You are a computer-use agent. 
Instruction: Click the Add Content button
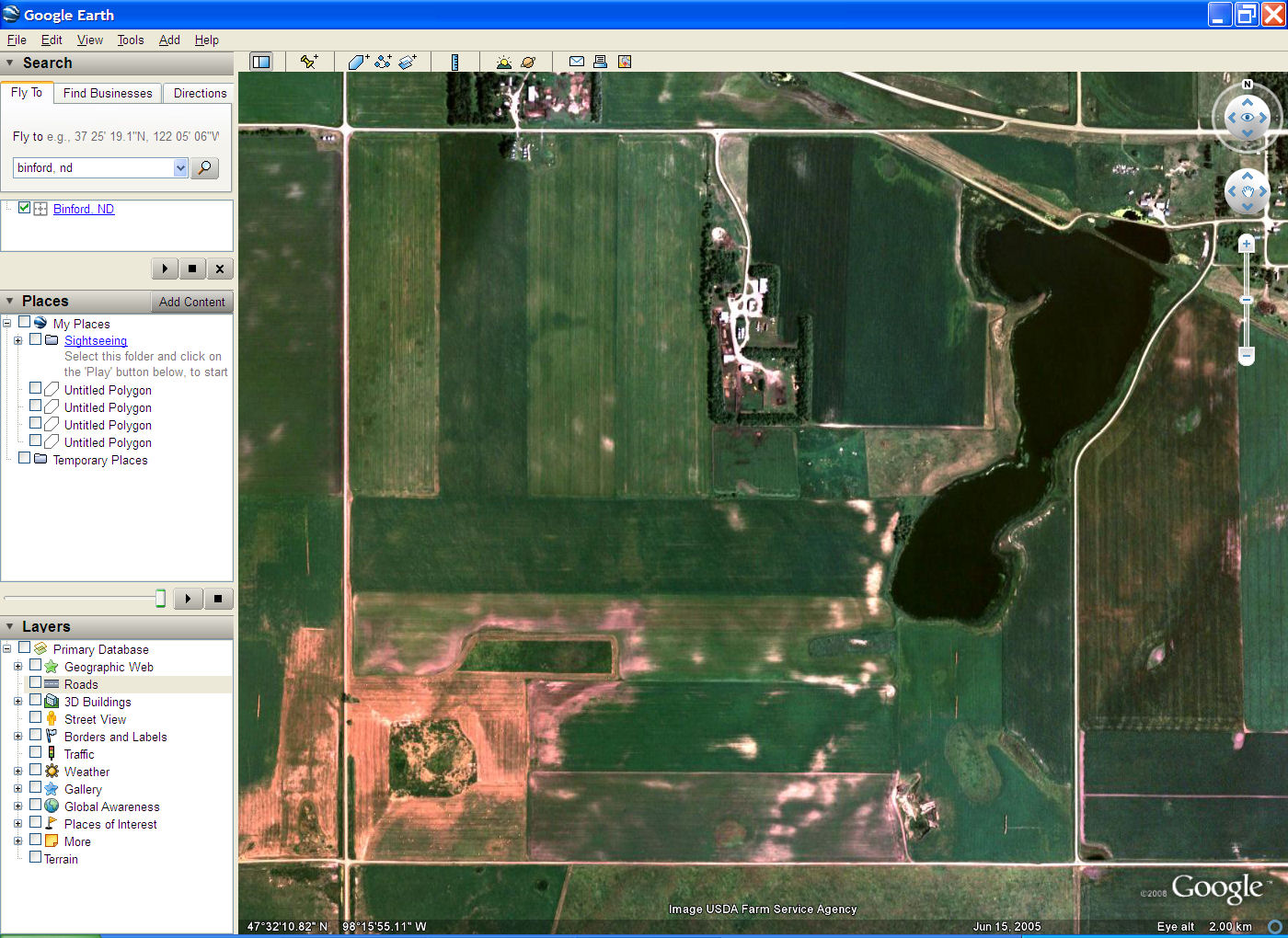click(x=191, y=302)
